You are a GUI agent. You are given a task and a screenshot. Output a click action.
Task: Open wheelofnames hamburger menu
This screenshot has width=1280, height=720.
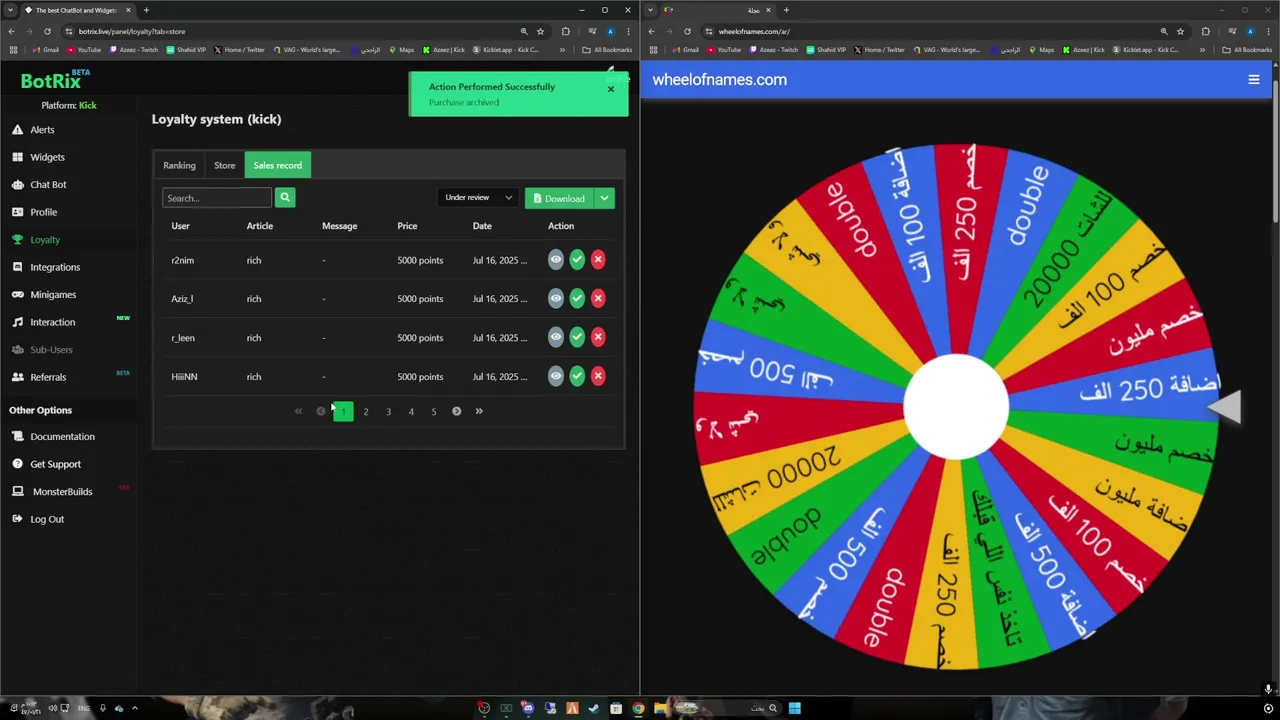(x=1254, y=80)
